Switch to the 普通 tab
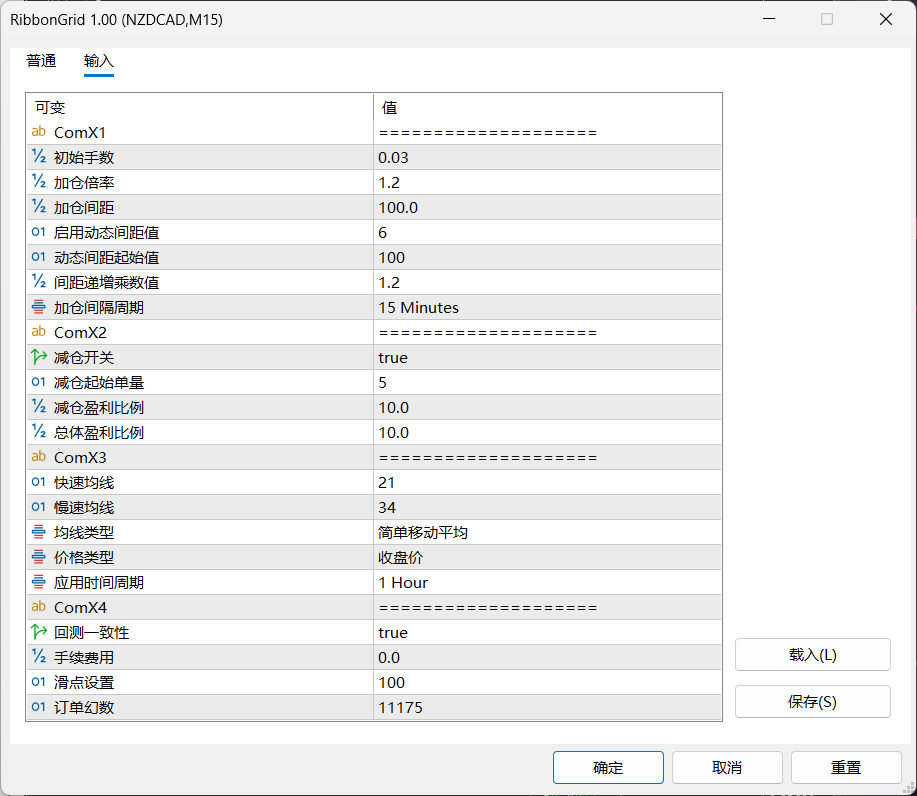The image size is (917, 796). pyautogui.click(x=41, y=61)
